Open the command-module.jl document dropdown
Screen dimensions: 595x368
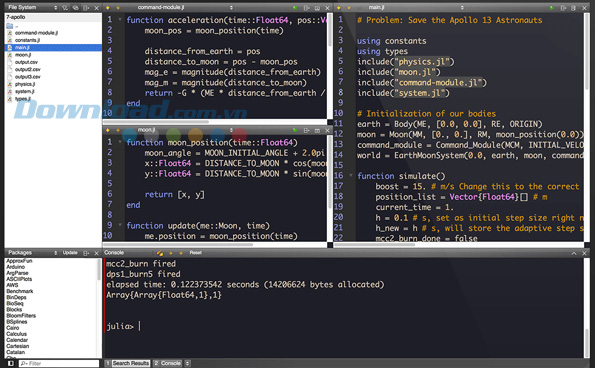[x=231, y=8]
